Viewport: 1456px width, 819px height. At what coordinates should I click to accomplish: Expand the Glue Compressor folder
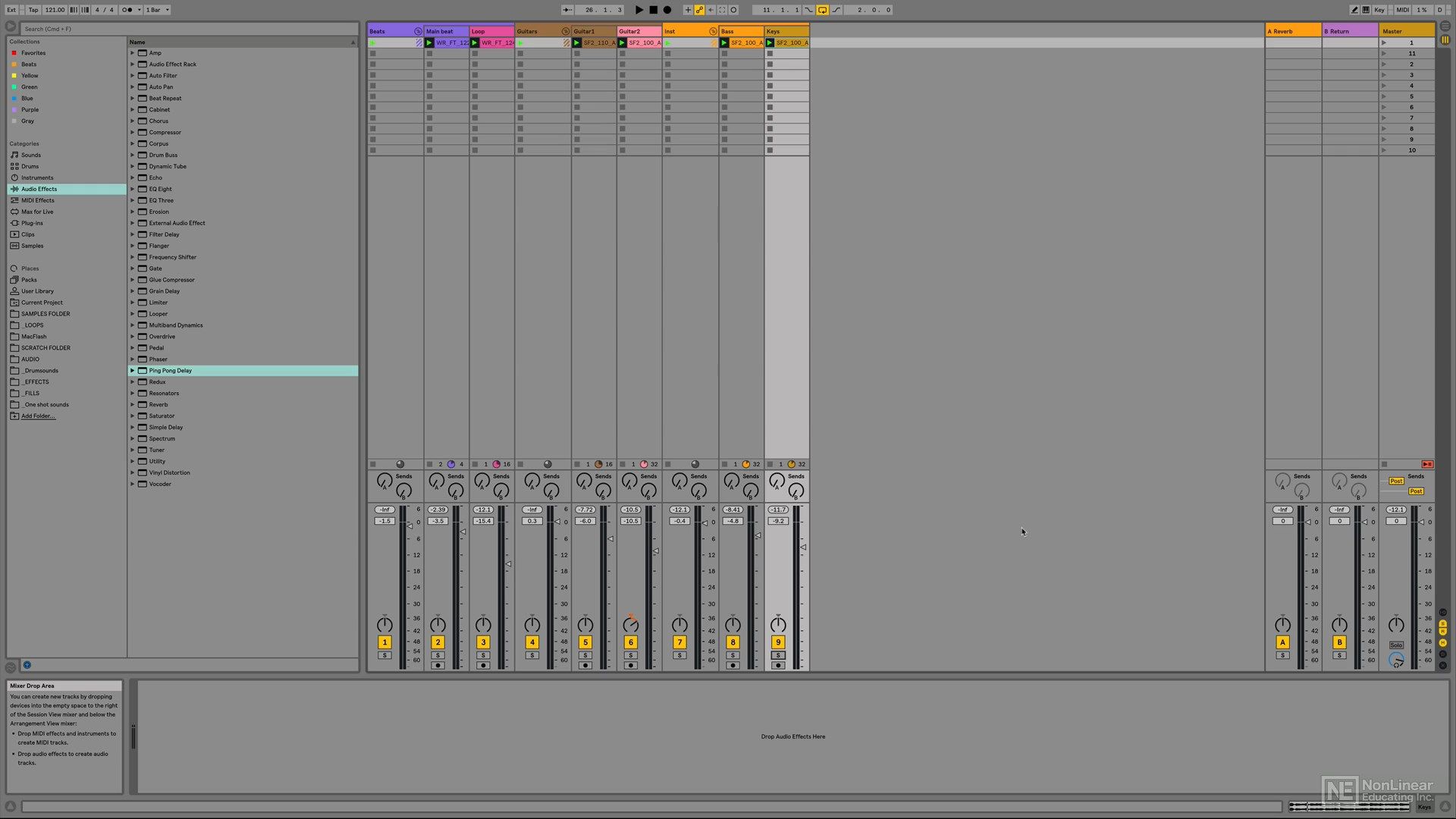tap(132, 280)
